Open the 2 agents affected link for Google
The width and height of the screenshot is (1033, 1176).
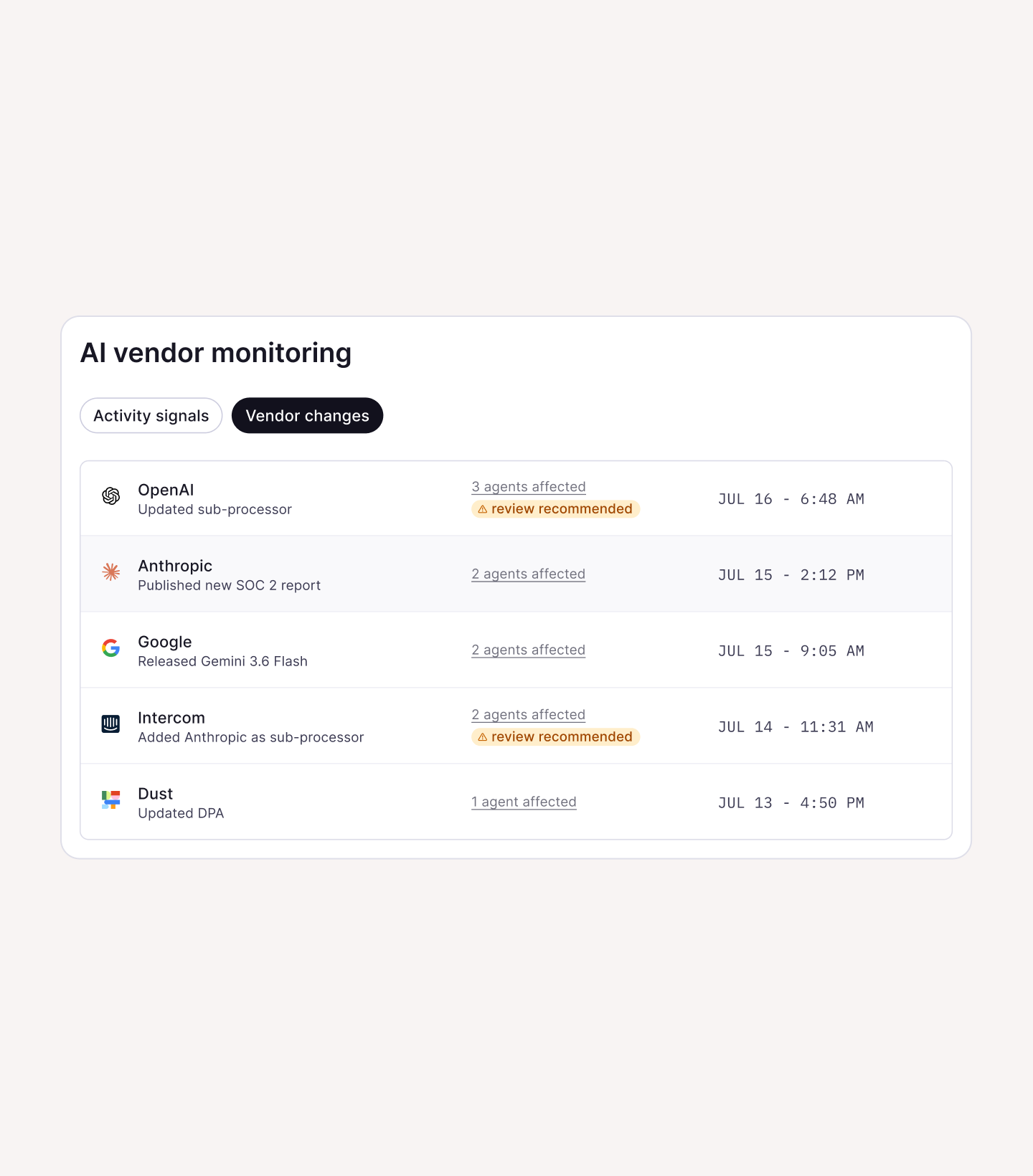[x=529, y=650]
